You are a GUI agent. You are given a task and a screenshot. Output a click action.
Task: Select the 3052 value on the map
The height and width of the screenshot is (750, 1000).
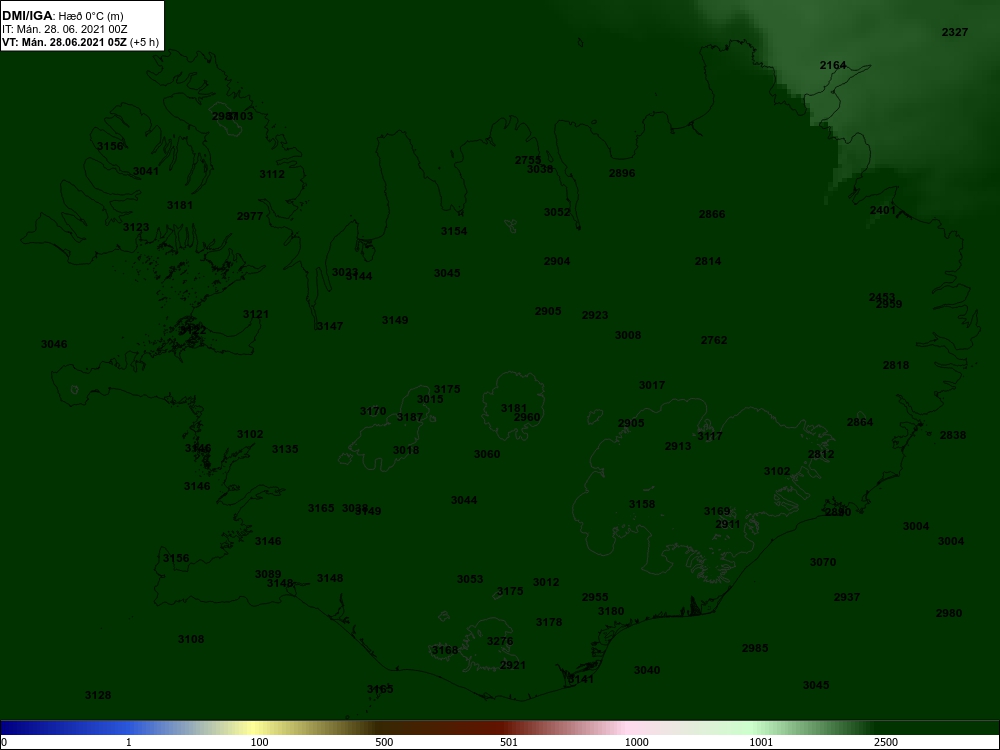point(557,212)
